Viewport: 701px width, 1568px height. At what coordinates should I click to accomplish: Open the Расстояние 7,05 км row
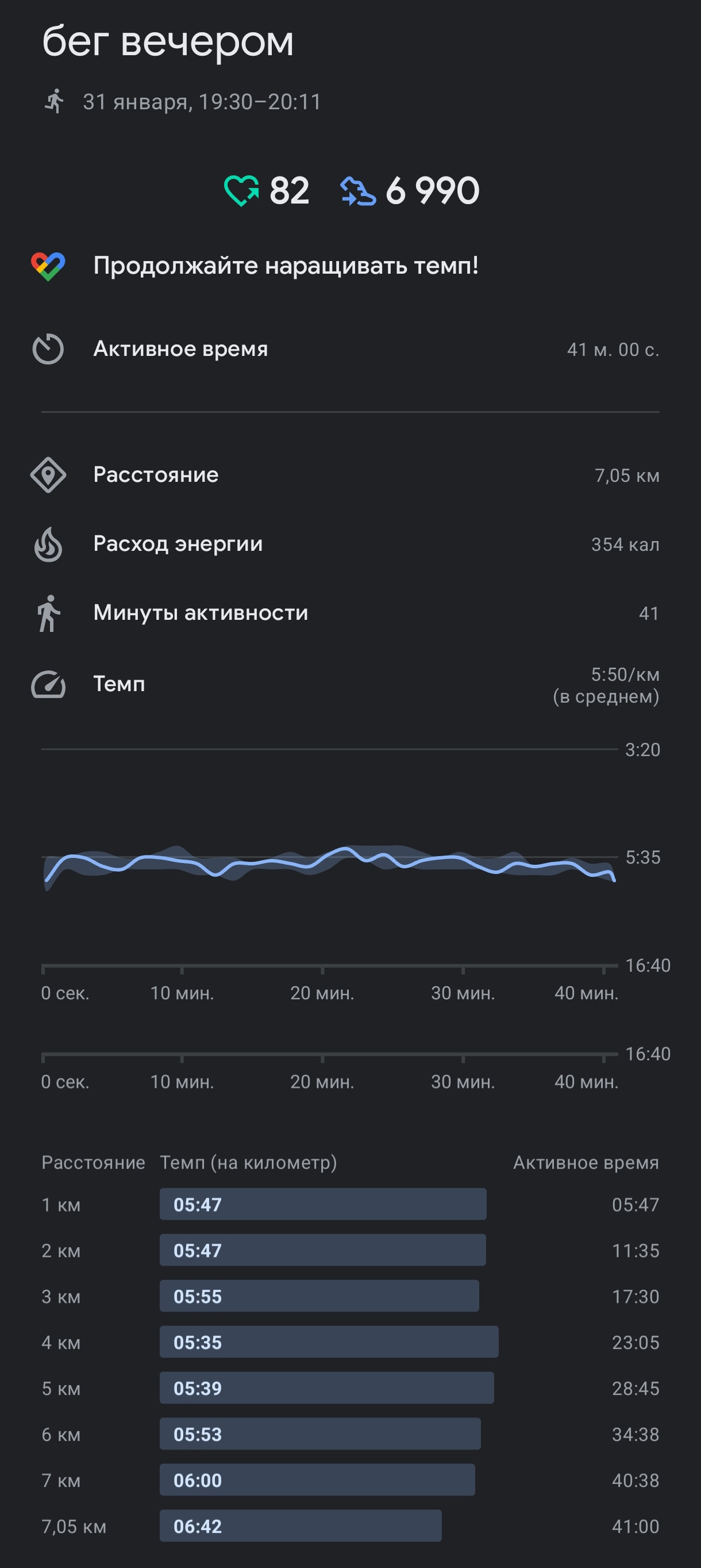click(x=350, y=475)
